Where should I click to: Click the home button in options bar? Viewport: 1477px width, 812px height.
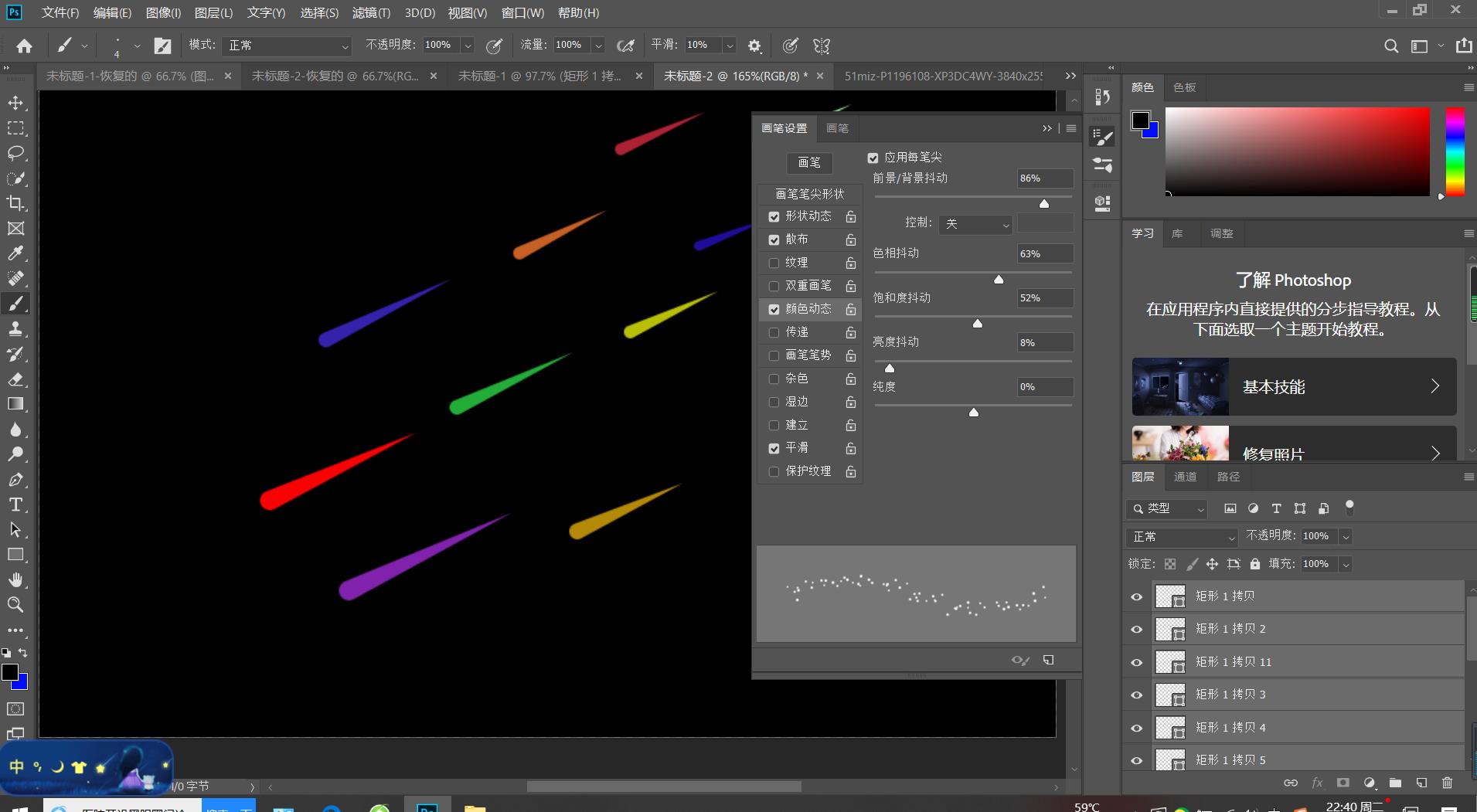click(24, 46)
